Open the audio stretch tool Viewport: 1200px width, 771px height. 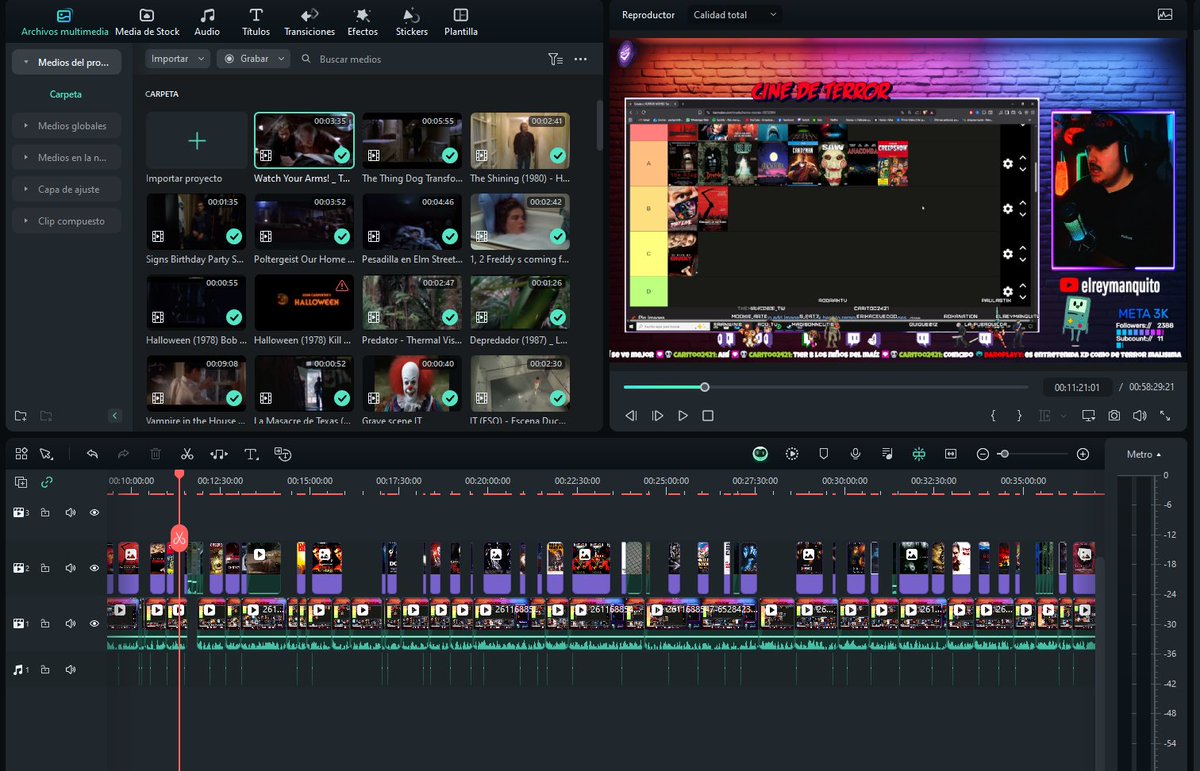[x=219, y=454]
